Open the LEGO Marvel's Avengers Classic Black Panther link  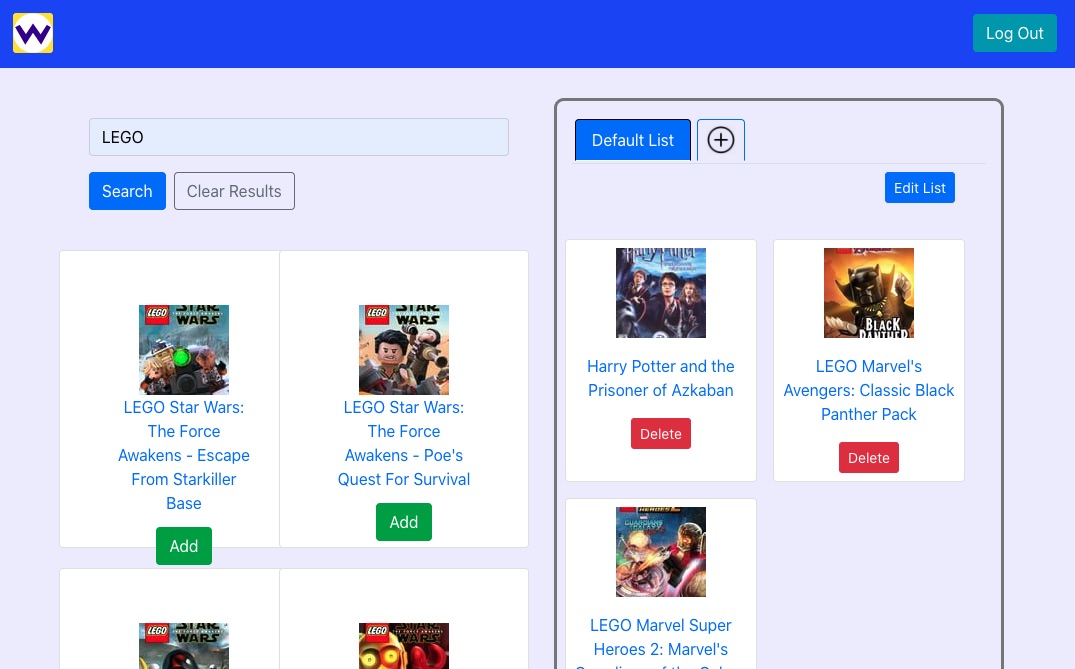click(868, 390)
